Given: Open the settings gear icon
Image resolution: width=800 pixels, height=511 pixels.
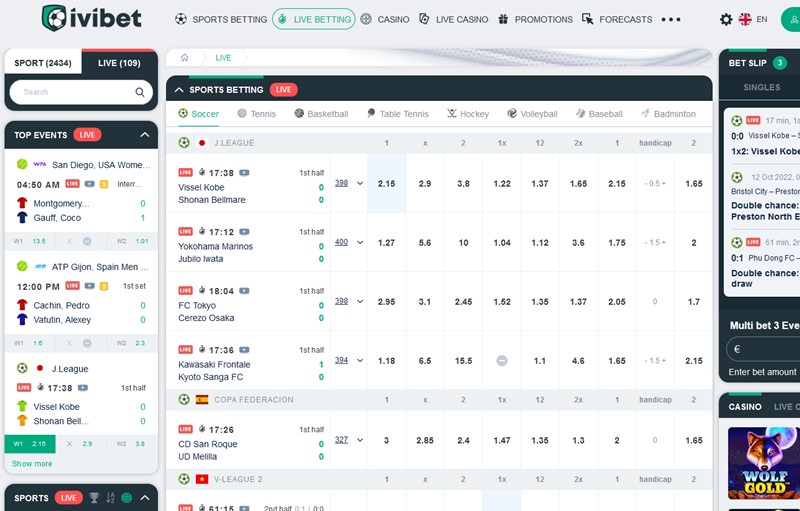Looking at the screenshot, I should pos(726,19).
